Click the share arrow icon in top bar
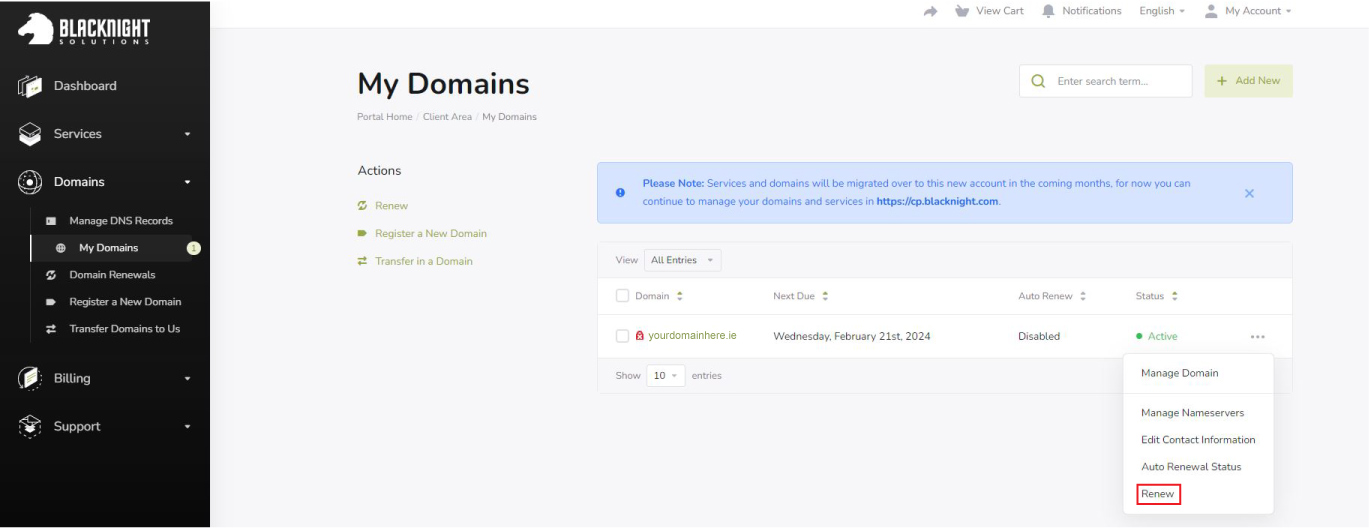 [930, 11]
